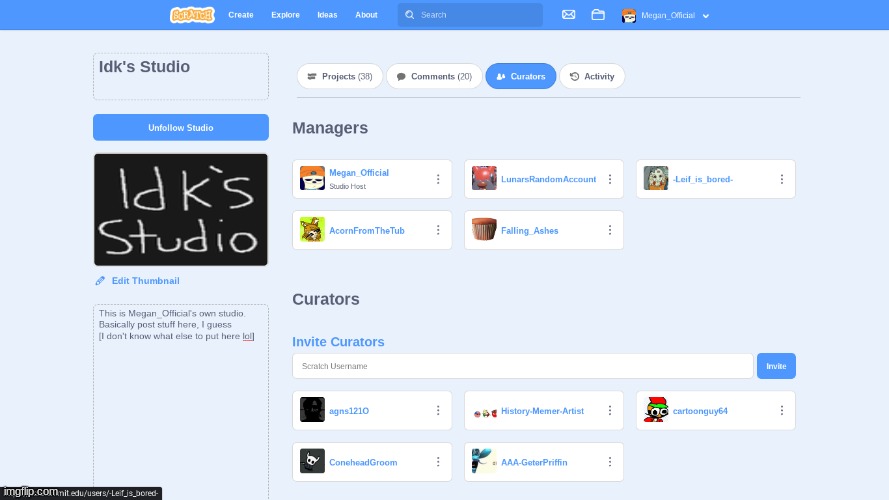Click the Falling_Ashes avatar
The image size is (889, 500).
pyautogui.click(x=484, y=230)
